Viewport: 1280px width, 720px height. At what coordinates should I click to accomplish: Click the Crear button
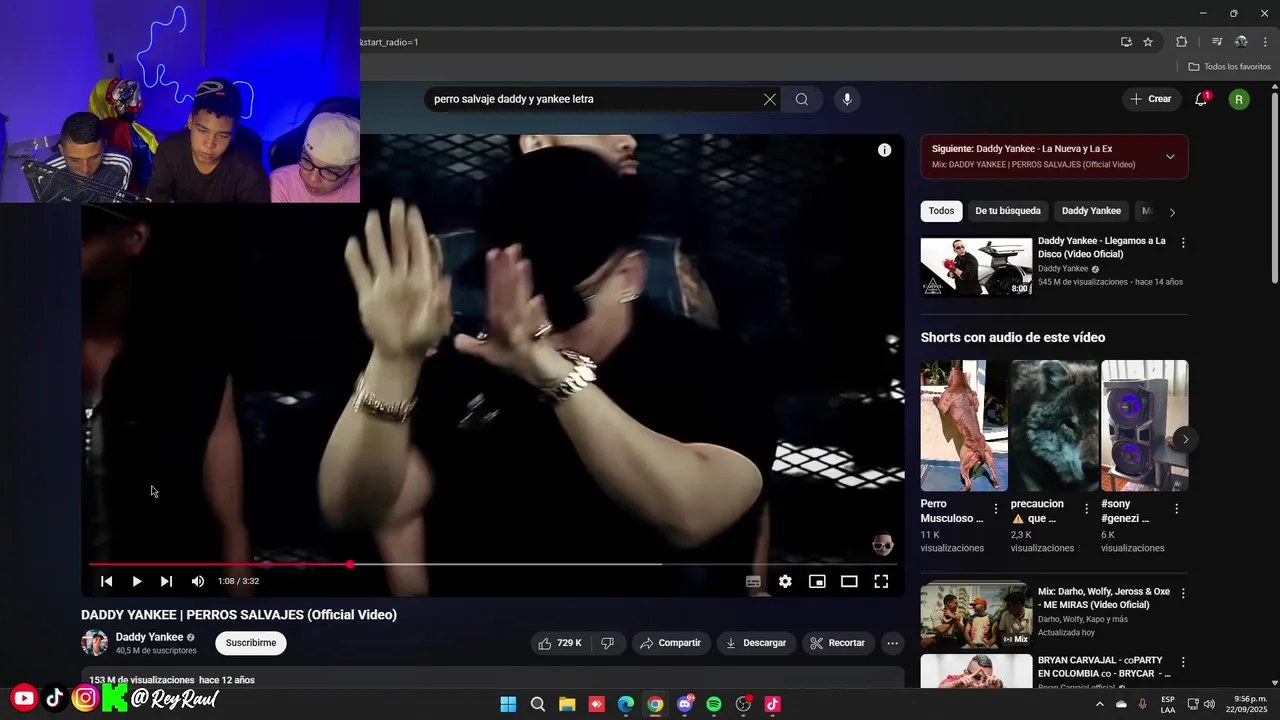[1150, 99]
